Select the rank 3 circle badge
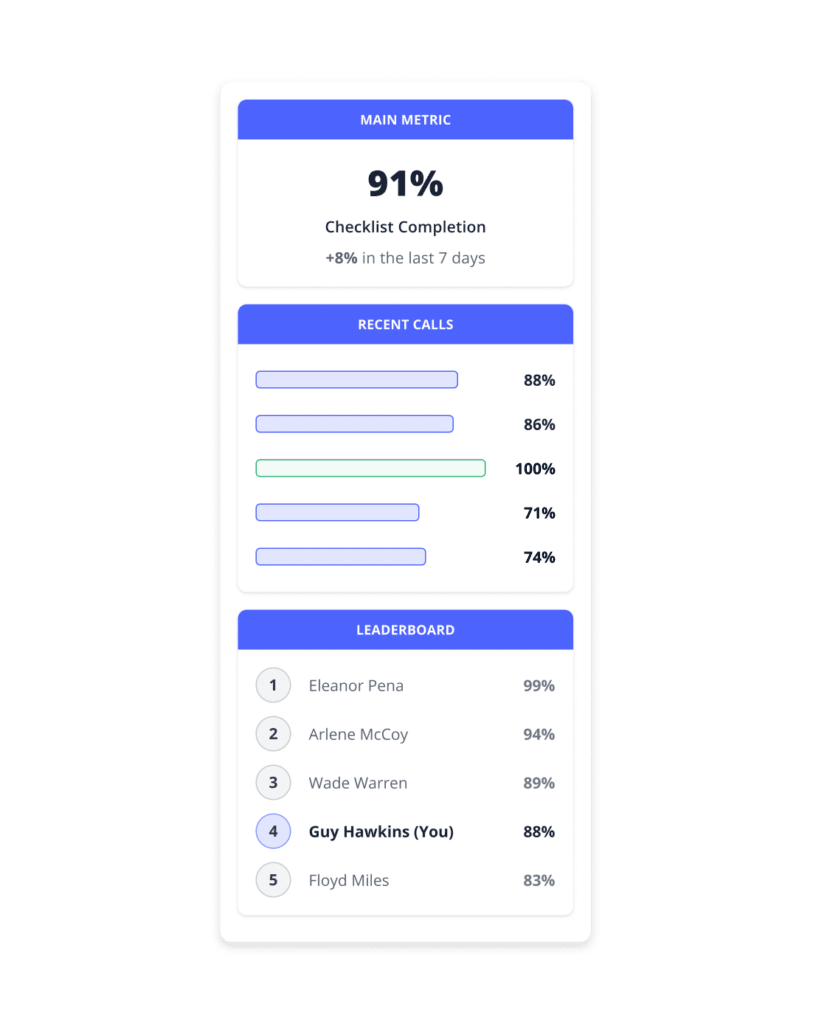The width and height of the screenshot is (813, 1024). (273, 782)
